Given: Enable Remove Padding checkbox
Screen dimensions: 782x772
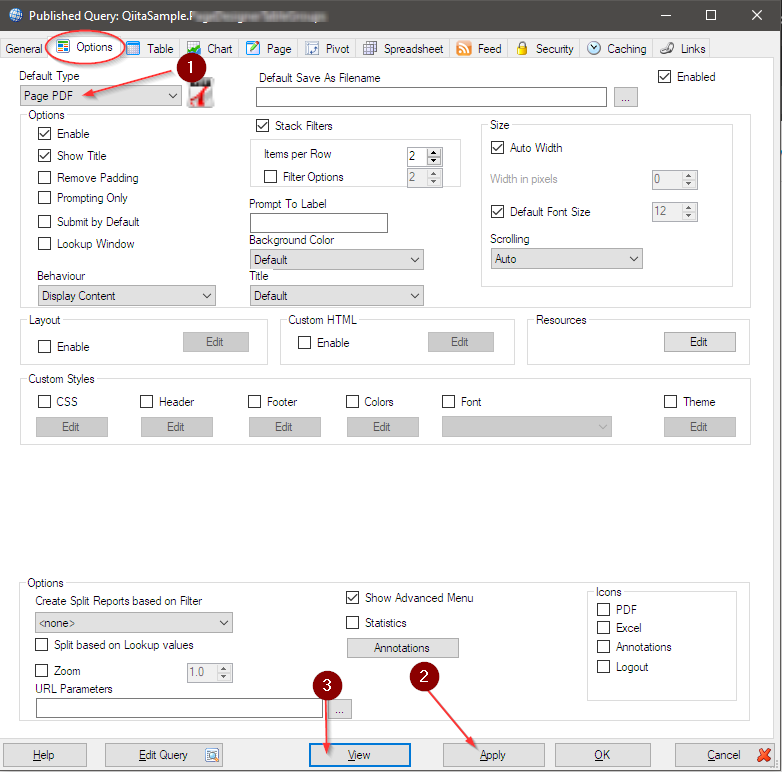Looking at the screenshot, I should (x=44, y=178).
